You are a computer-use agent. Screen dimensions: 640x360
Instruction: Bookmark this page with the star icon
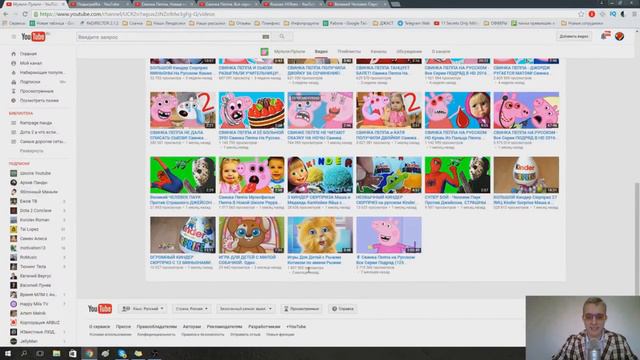click(x=581, y=14)
